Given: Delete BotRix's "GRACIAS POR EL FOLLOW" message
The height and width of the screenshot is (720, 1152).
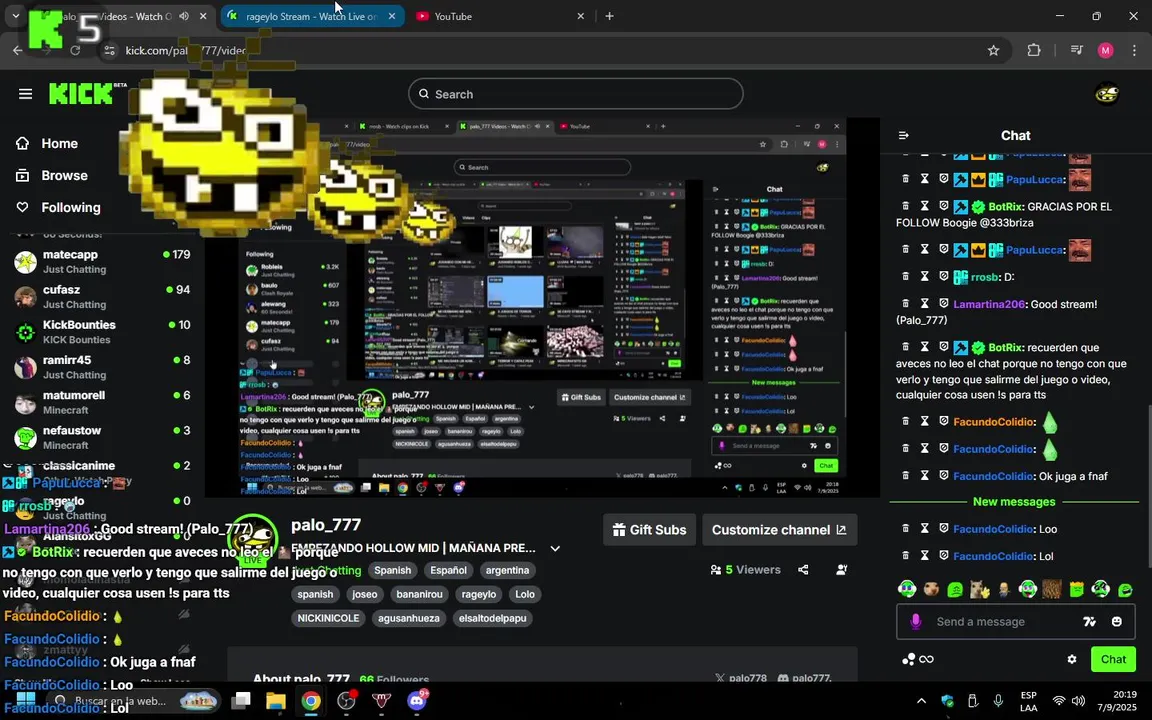Looking at the screenshot, I should pos(905,206).
